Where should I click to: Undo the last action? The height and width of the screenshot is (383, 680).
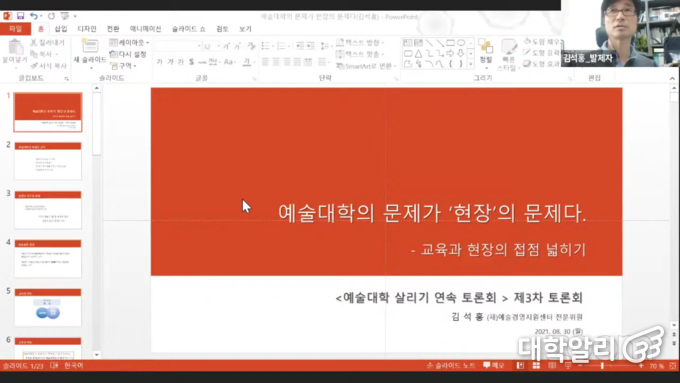click(x=34, y=16)
